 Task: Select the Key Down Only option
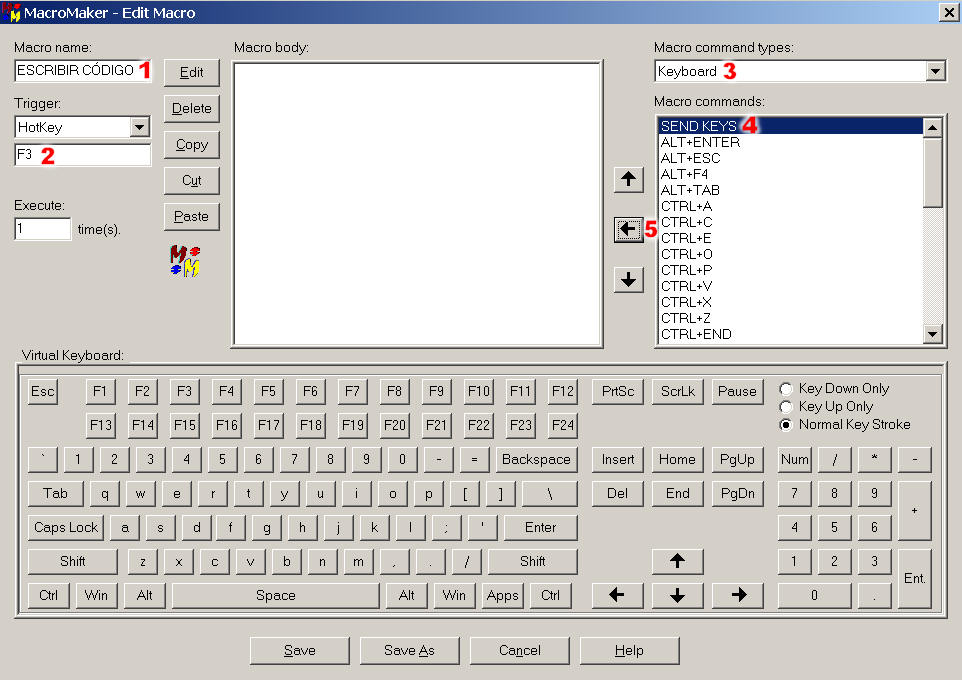click(x=786, y=389)
